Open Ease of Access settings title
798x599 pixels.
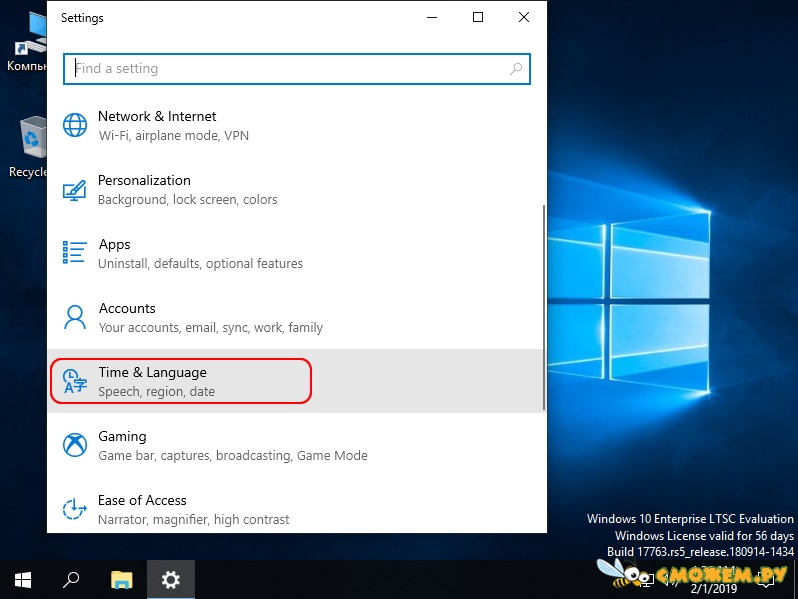click(142, 500)
